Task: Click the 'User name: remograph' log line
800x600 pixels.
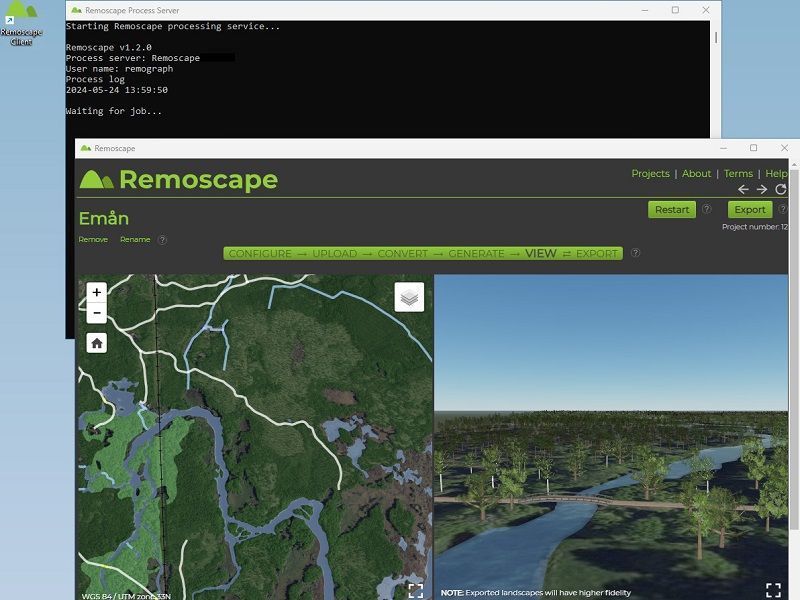Action: 119,69
